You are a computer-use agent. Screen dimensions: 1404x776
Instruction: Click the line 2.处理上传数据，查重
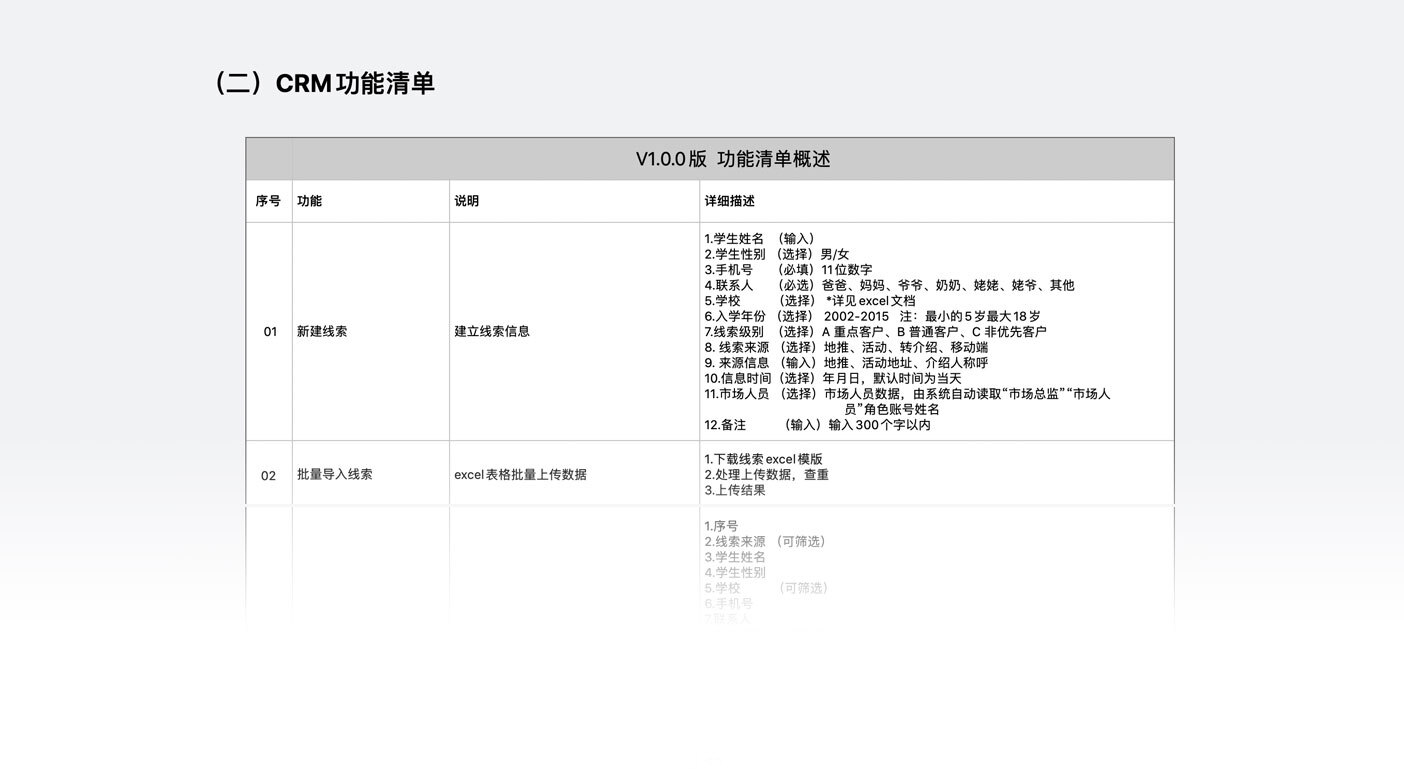(767, 474)
